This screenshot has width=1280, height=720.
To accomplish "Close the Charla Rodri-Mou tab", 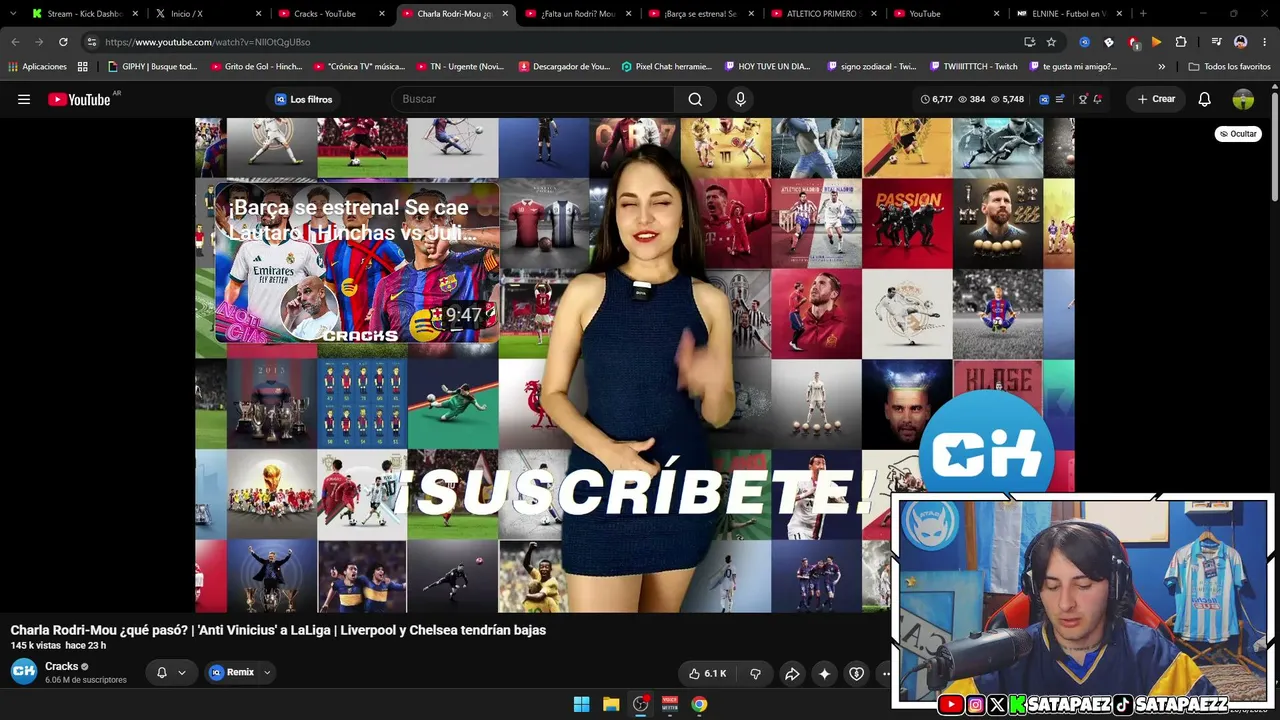I will 505,14.
